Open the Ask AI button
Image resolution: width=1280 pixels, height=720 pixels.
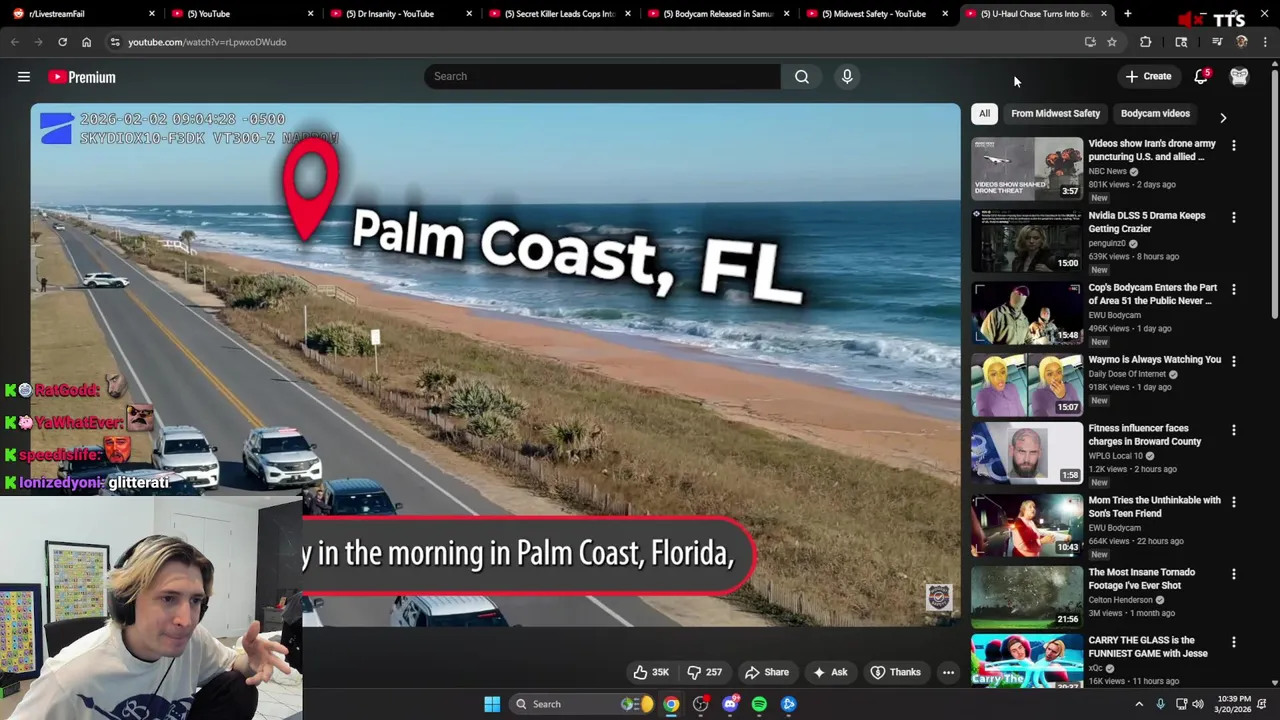tap(830, 672)
